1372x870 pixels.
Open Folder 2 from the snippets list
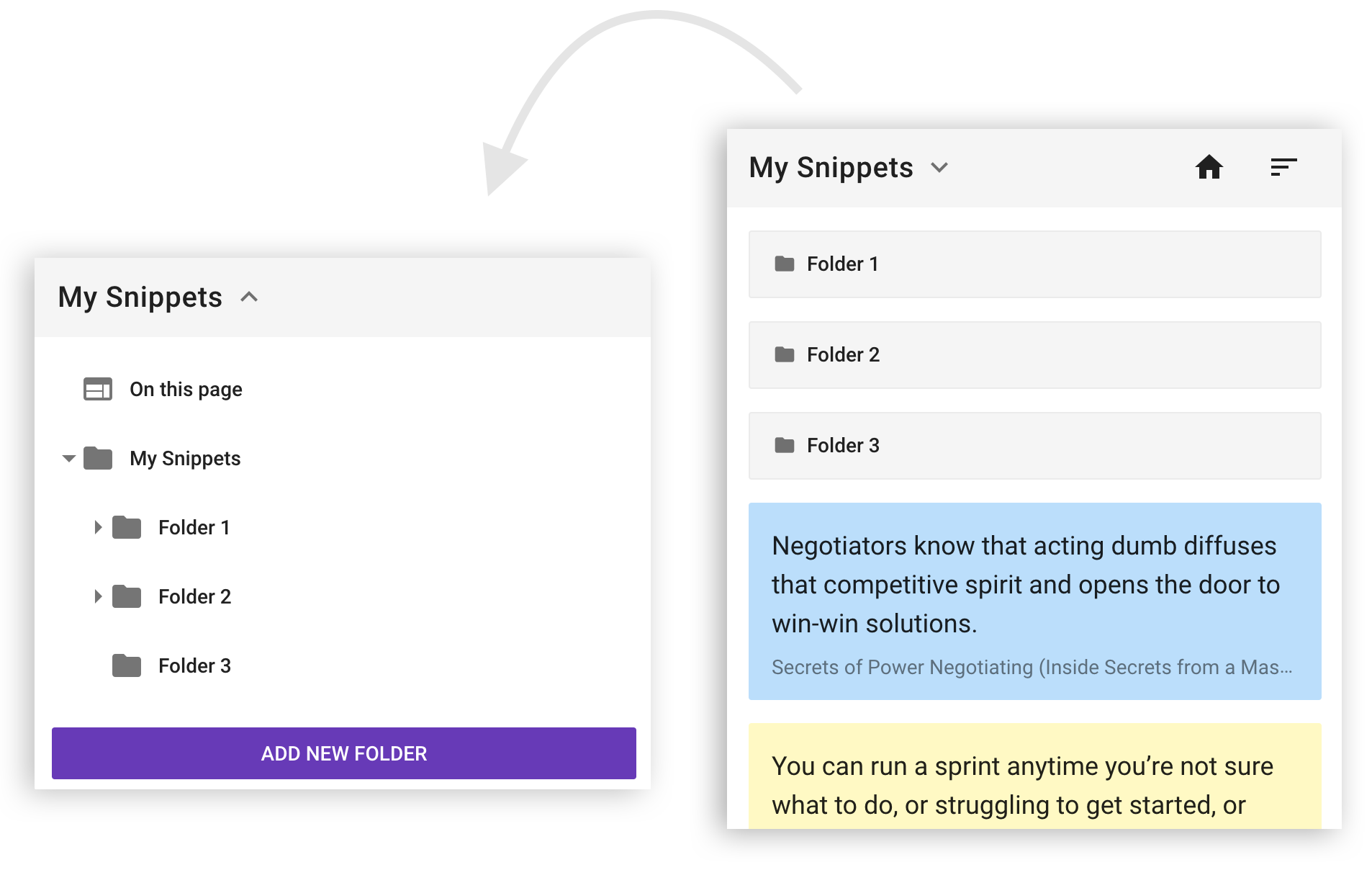(1034, 354)
